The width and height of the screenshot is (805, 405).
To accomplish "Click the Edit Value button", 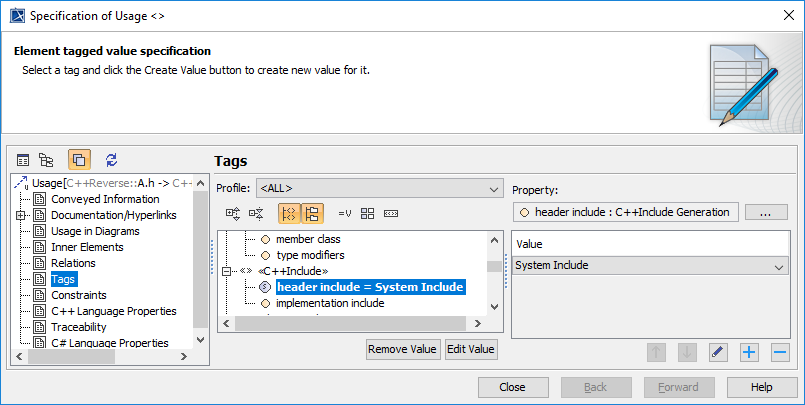I will point(471,349).
